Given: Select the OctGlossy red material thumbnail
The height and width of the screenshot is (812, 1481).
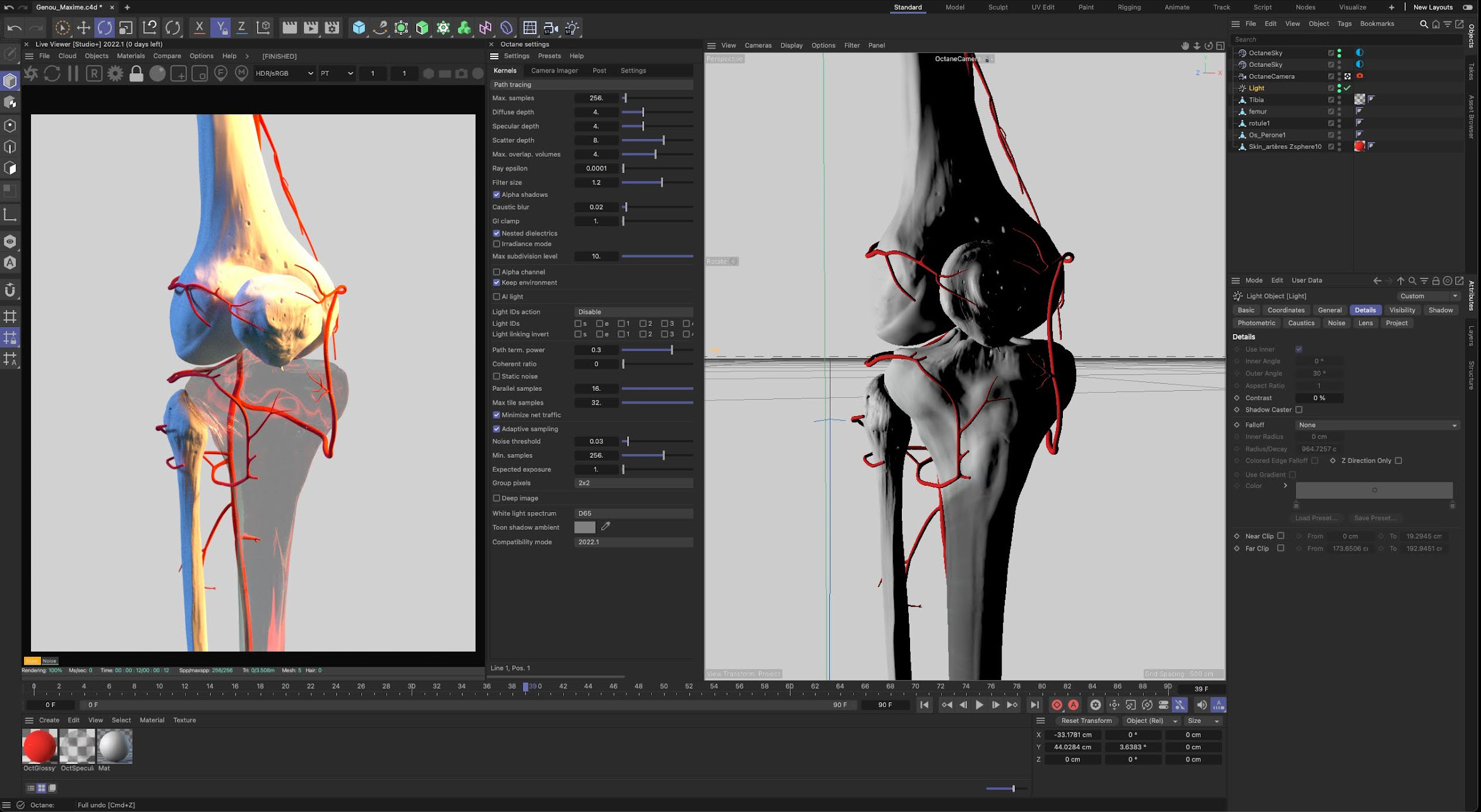Looking at the screenshot, I should click(x=40, y=746).
